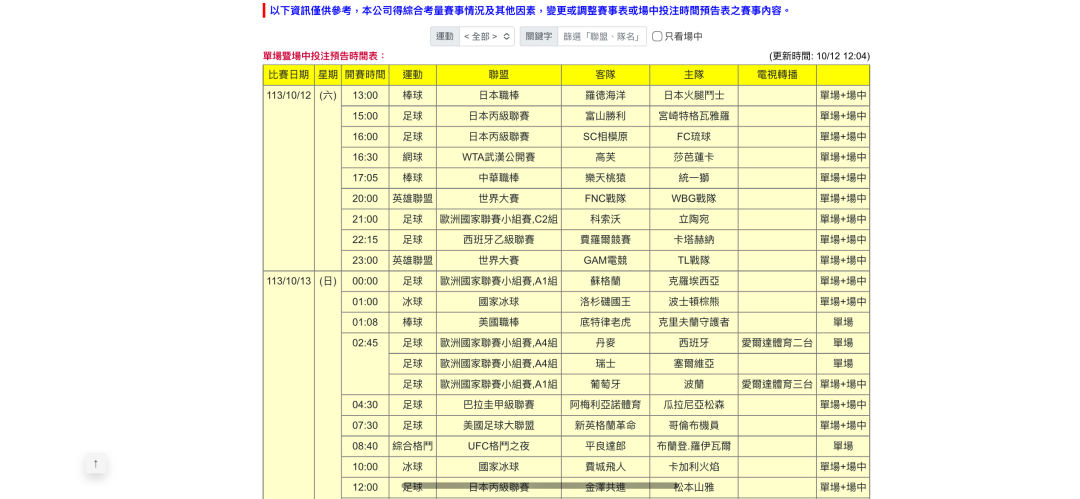Click 波士頓棕熊 team cell

click(694, 302)
